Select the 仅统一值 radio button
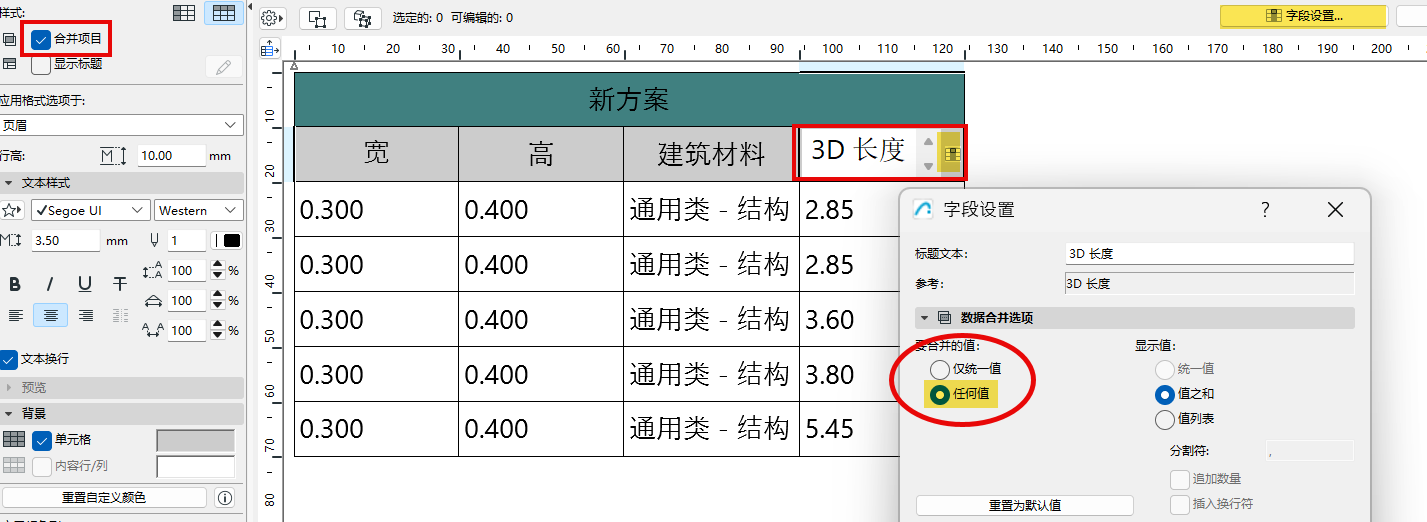Screen dimensions: 1427x522 (x=940, y=369)
